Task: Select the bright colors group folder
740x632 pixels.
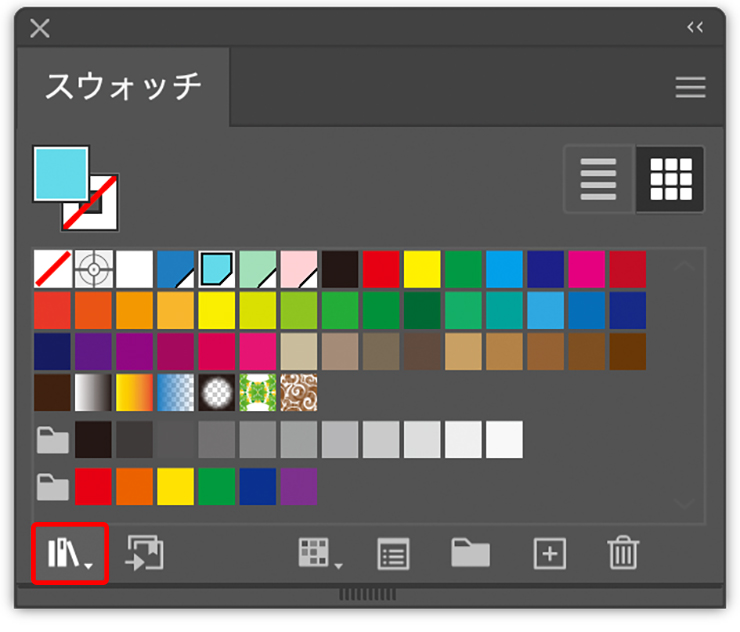Action: (x=52, y=487)
